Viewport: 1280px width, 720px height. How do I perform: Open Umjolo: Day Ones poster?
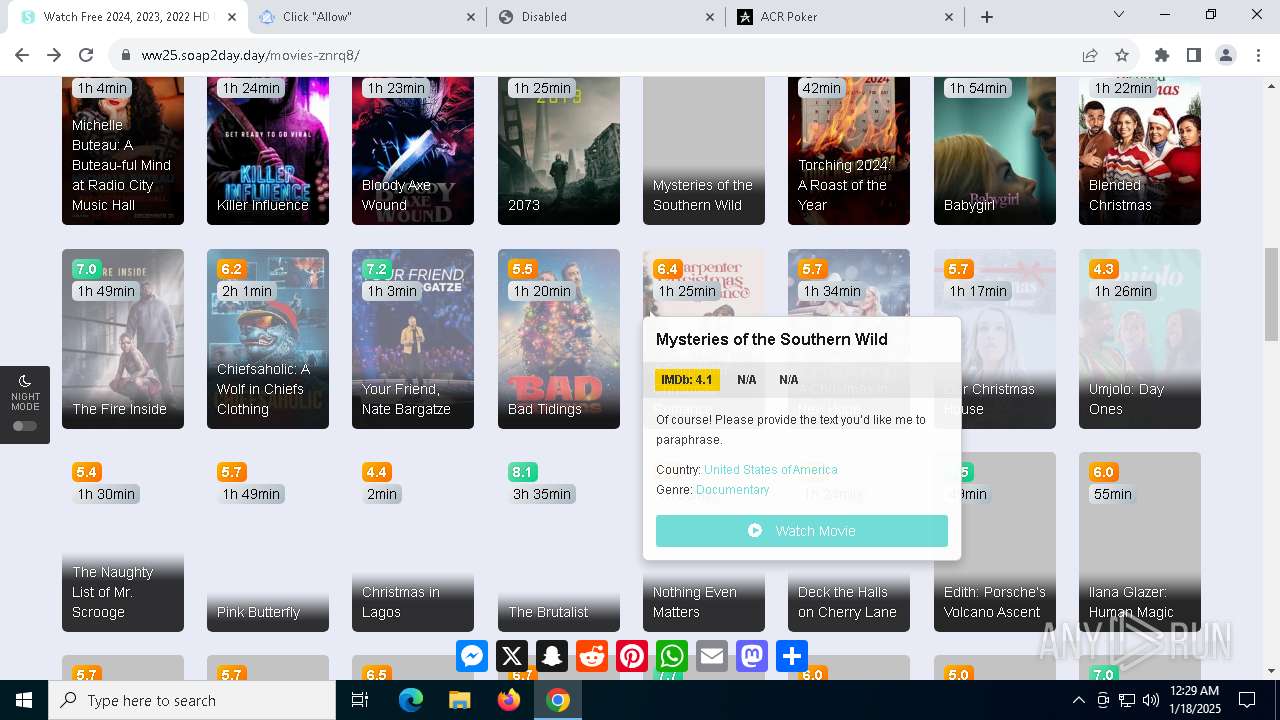1140,339
